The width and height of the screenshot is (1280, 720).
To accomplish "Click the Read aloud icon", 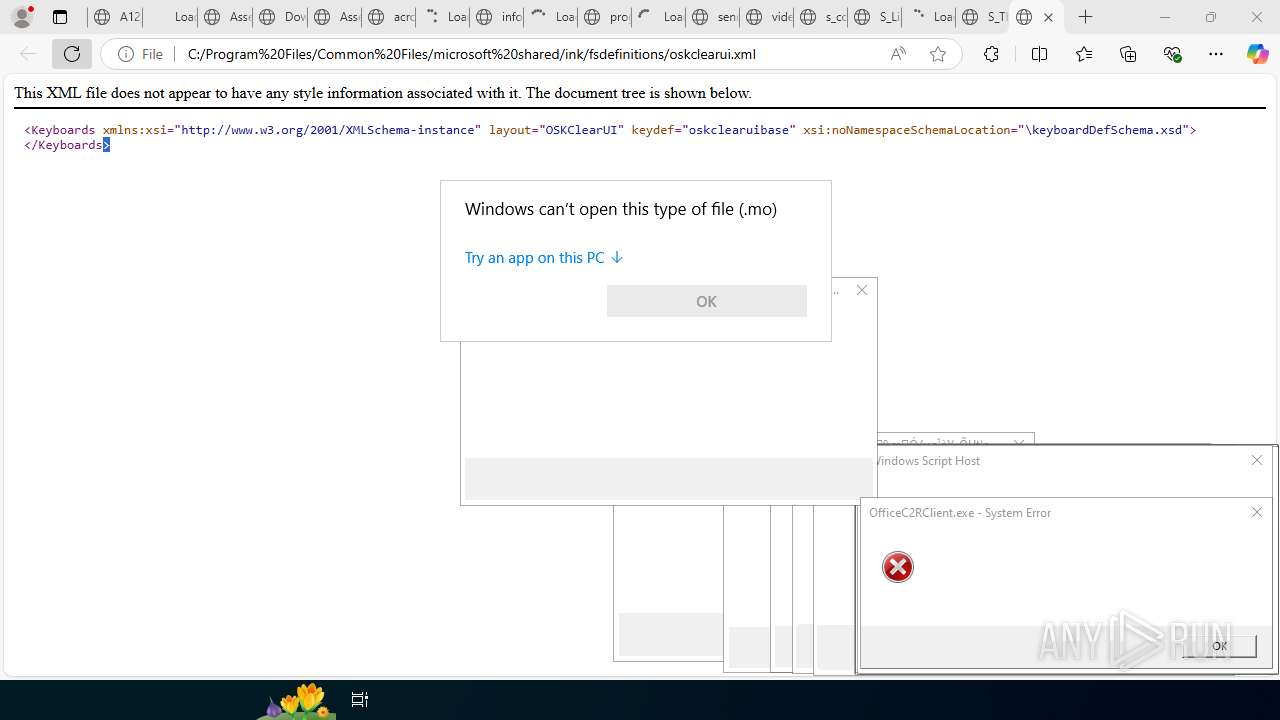I will [x=898, y=54].
